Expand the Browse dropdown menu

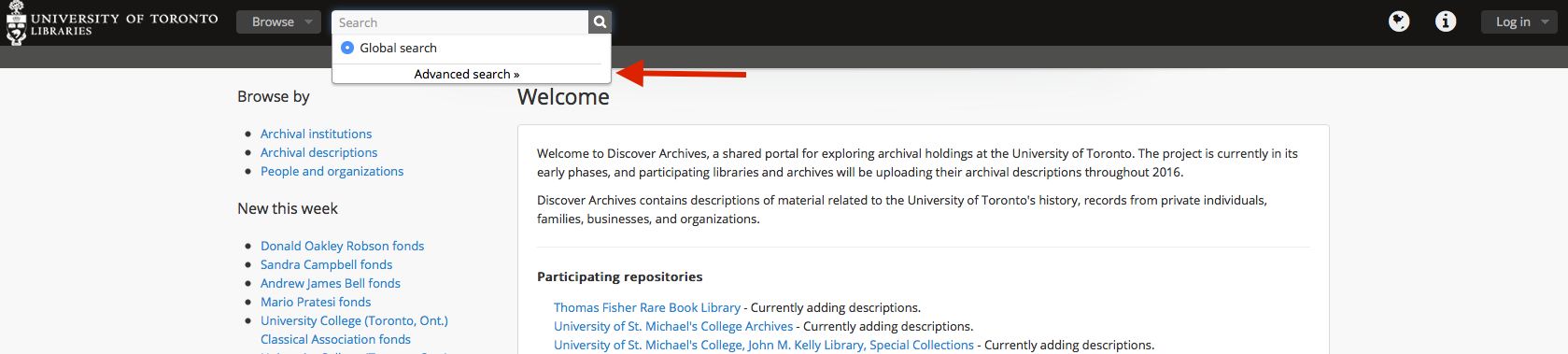pos(278,21)
